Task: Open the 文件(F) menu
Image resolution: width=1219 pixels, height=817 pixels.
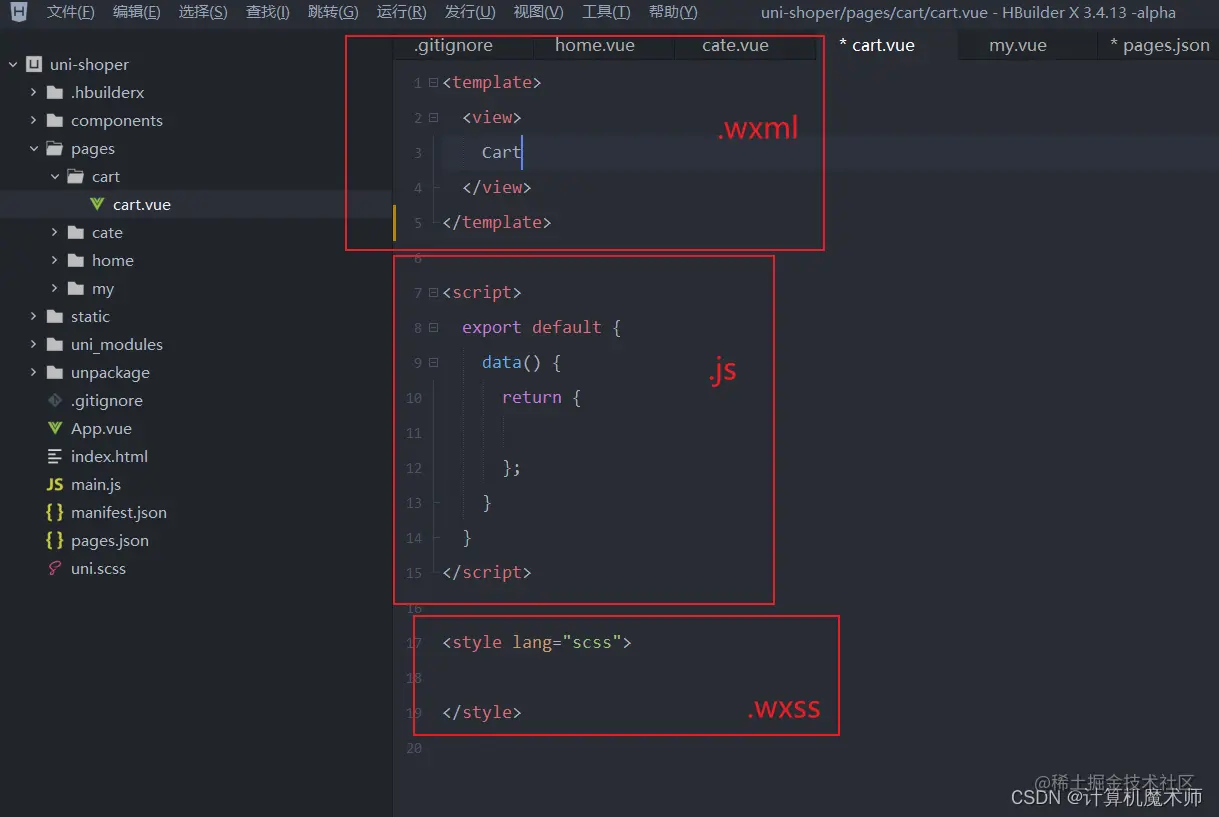Action: pyautogui.click(x=70, y=12)
